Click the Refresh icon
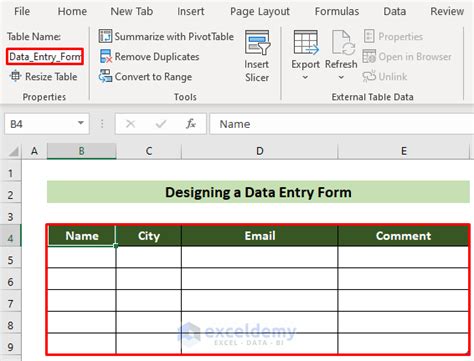474x361 pixels. tap(343, 42)
